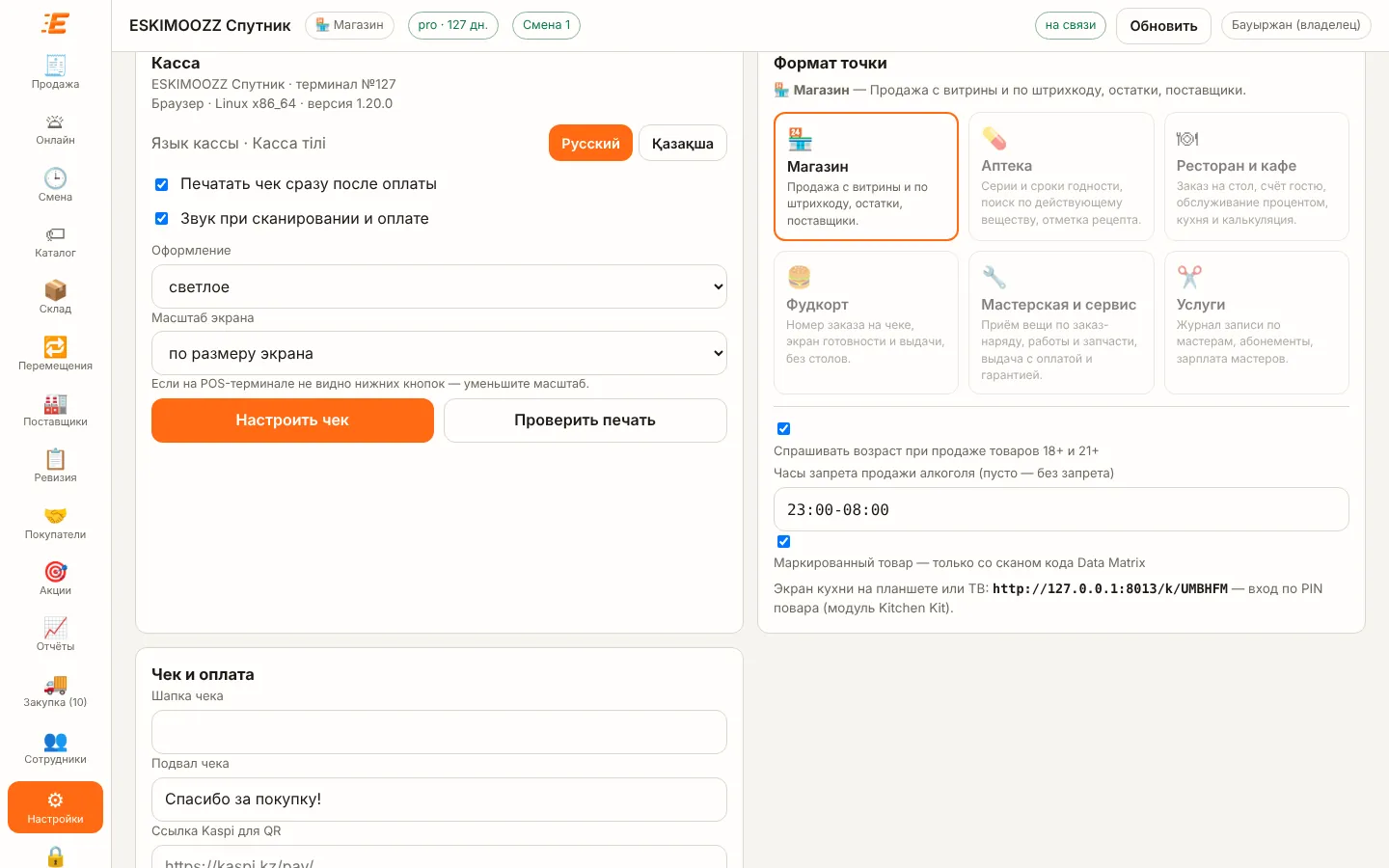Choose the Фудкорт format card
Screen dimensions: 1389x868
tap(866, 322)
